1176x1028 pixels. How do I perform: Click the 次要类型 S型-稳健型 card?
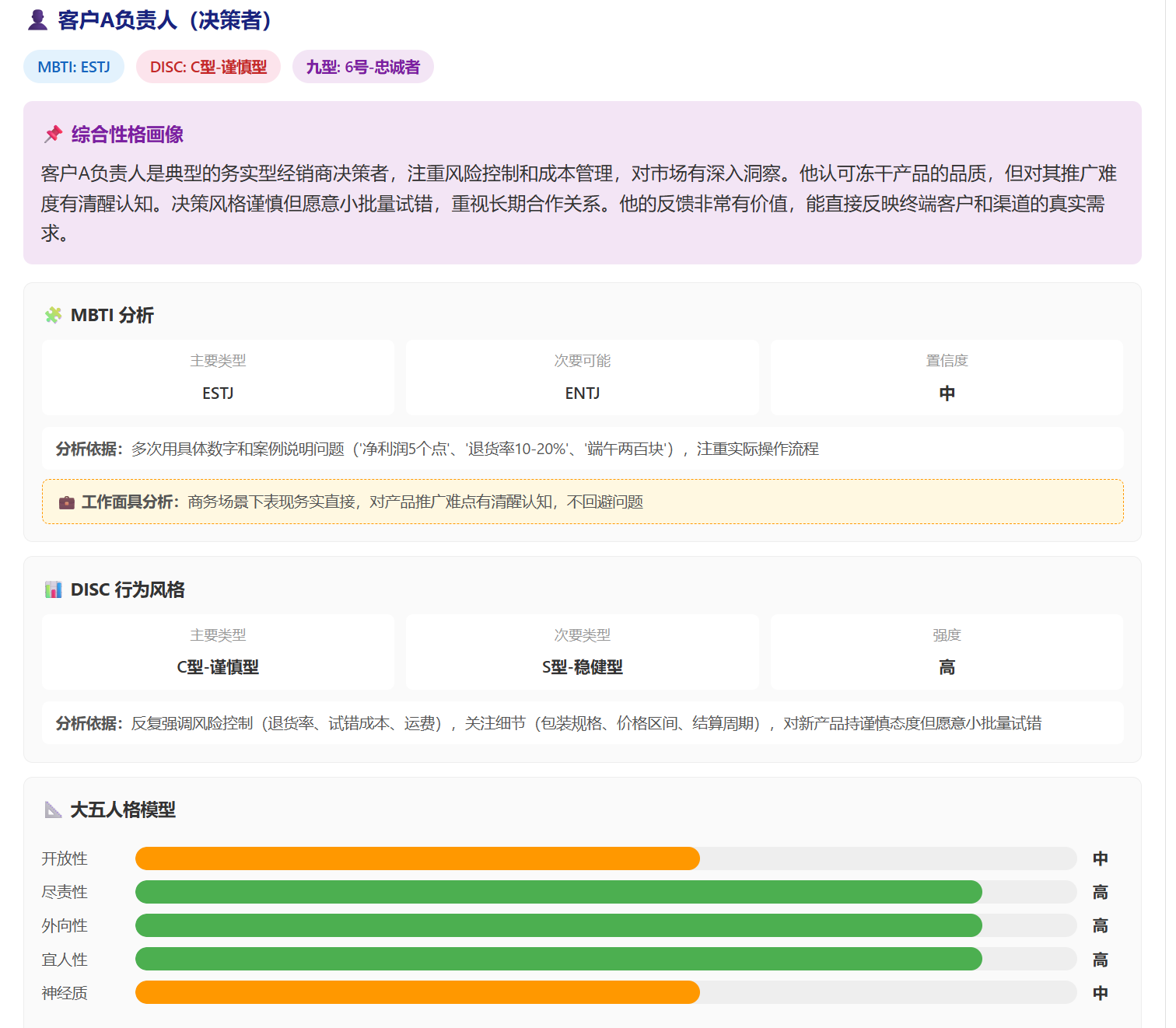pyautogui.click(x=582, y=652)
